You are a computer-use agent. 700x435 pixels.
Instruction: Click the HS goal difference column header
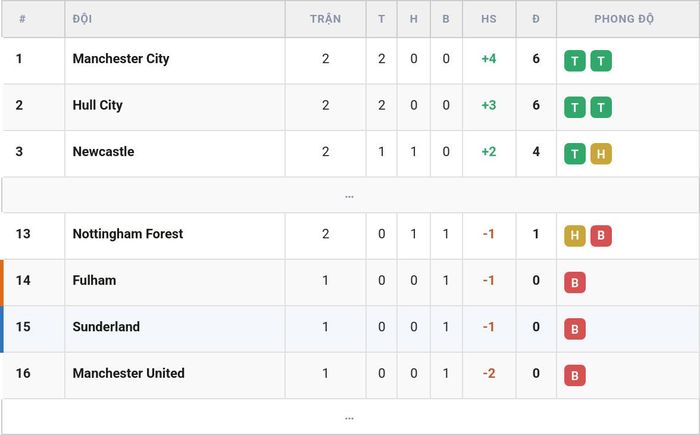pos(489,19)
